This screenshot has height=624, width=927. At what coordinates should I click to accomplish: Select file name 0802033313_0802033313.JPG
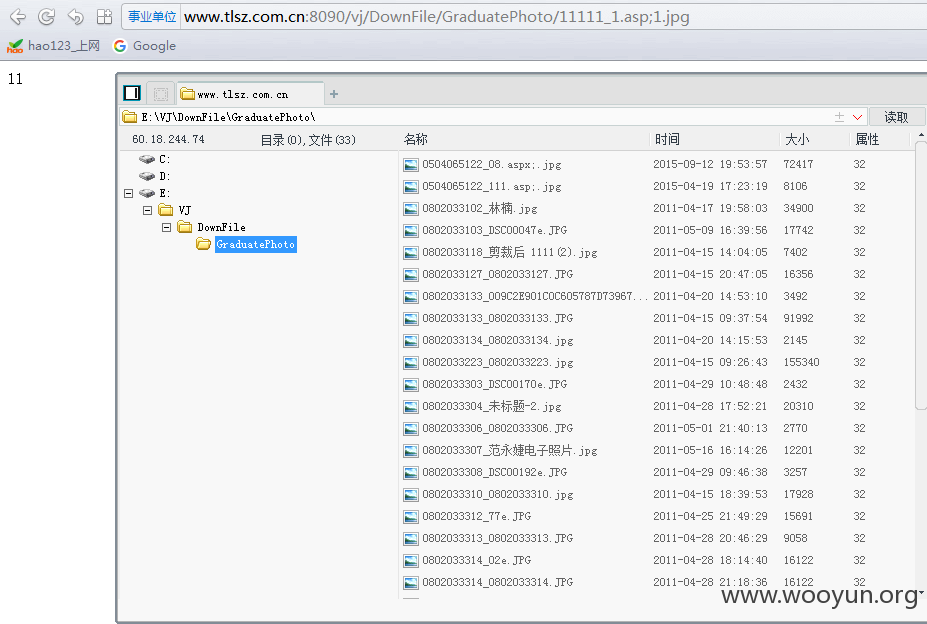coord(497,538)
